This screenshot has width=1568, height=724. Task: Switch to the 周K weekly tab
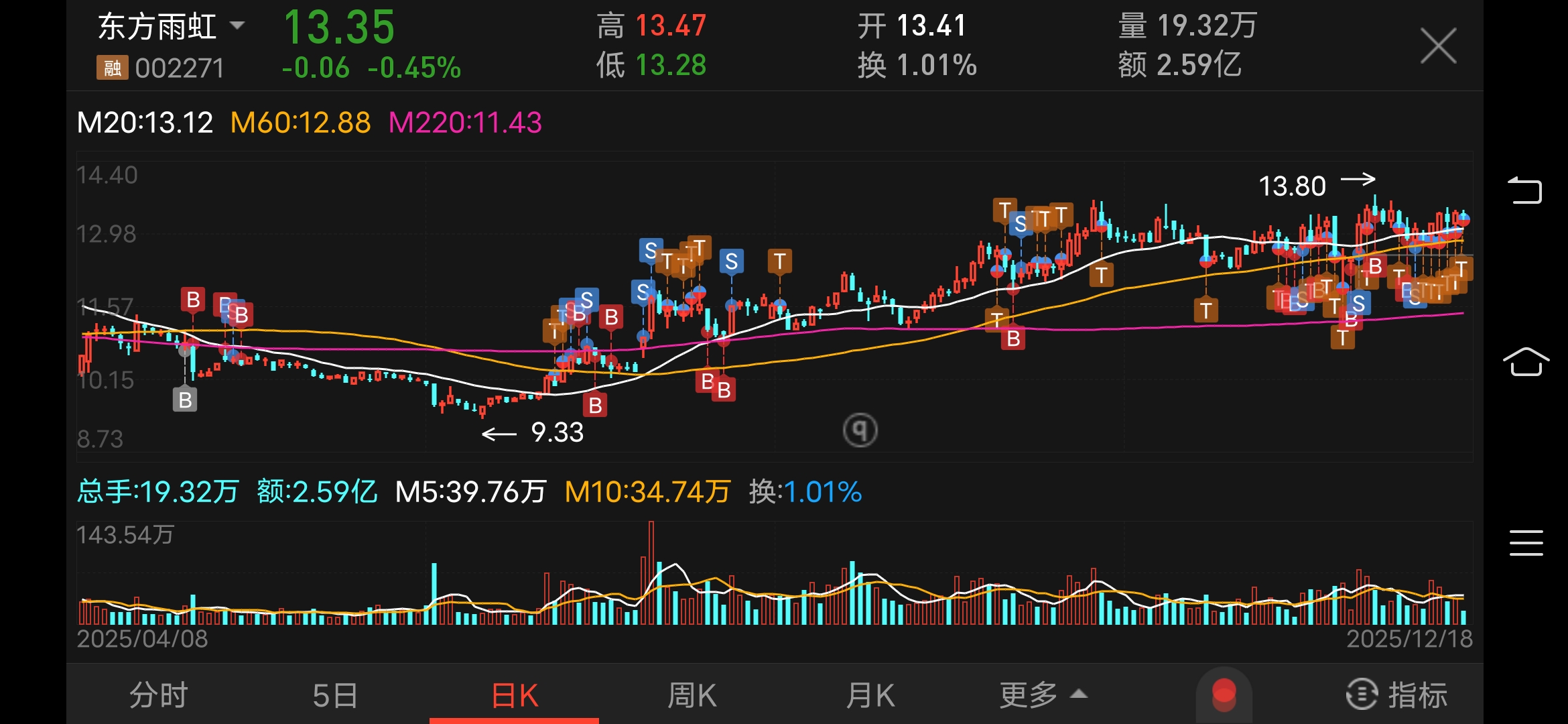coord(692,695)
